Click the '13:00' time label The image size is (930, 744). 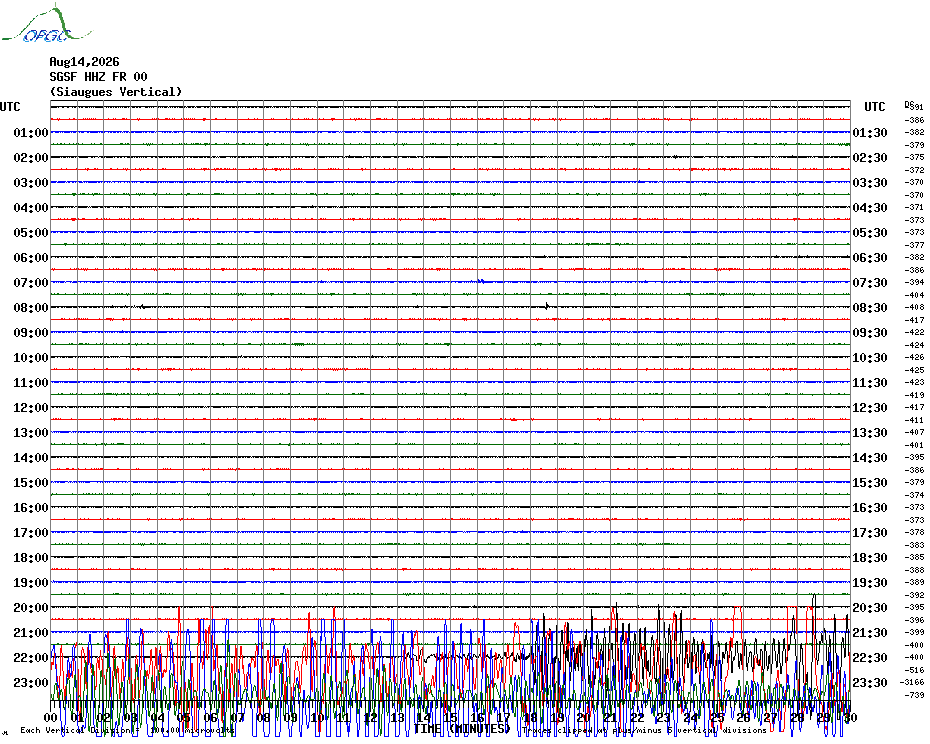31,433
